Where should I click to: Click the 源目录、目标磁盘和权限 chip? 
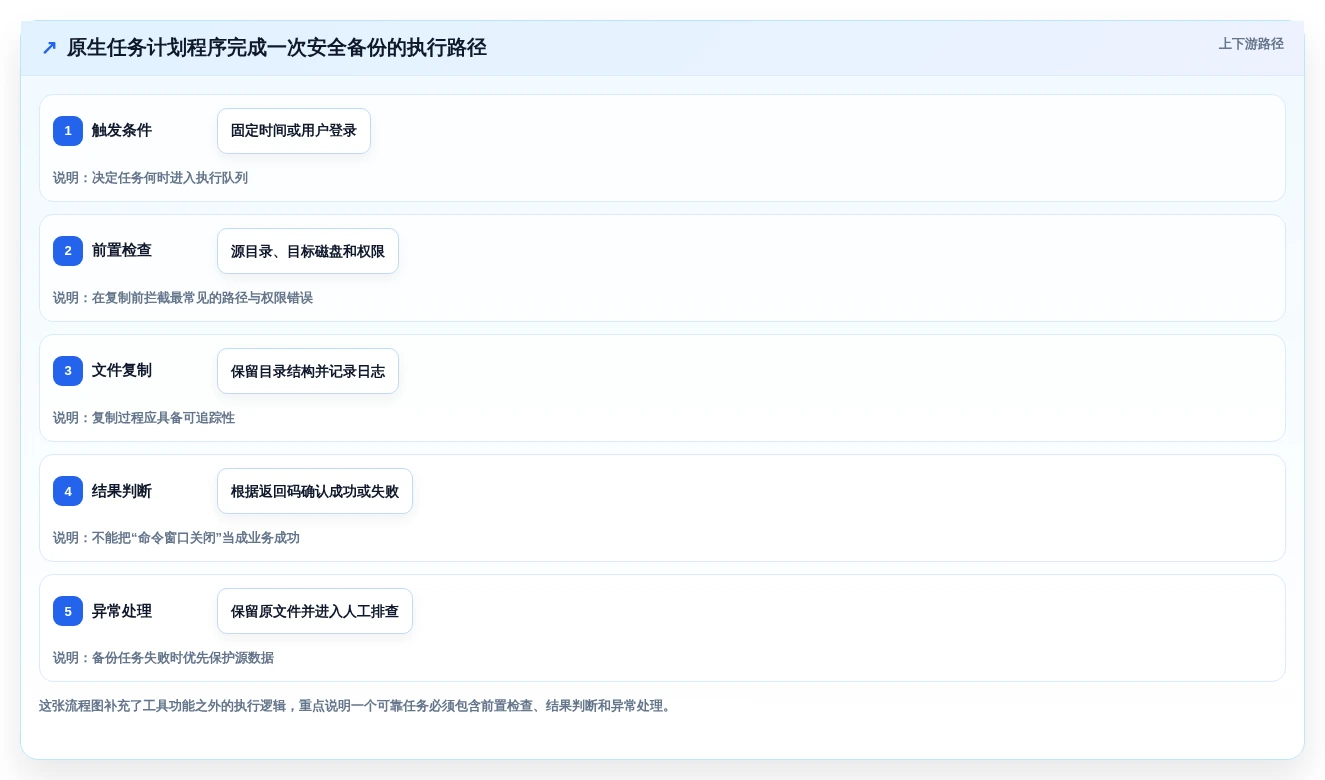coord(308,251)
